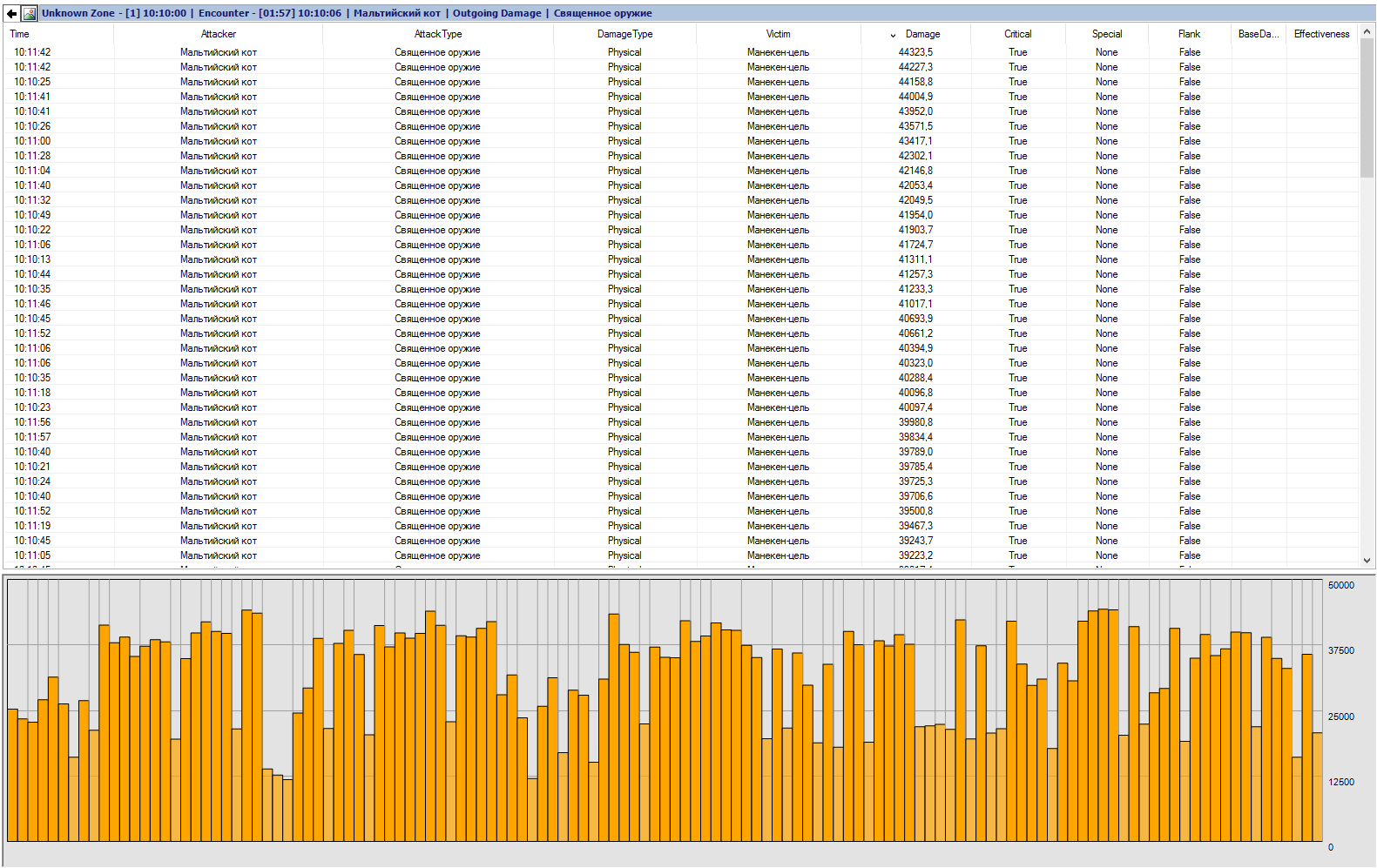The width and height of the screenshot is (1377, 868).
Task: Sort by Special column header
Action: point(1107,34)
